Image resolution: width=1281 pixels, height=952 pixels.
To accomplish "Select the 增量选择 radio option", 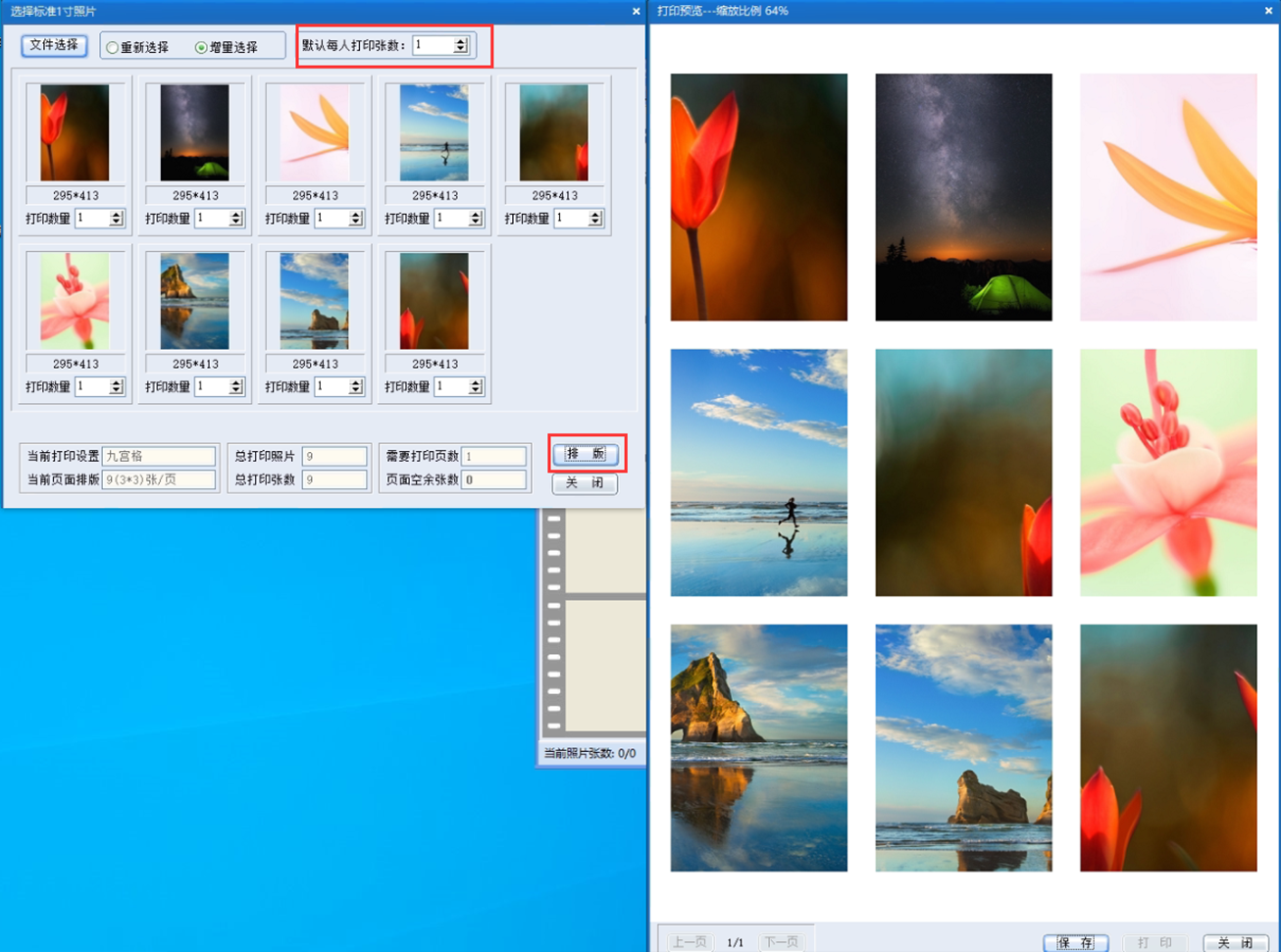I will pos(201,48).
